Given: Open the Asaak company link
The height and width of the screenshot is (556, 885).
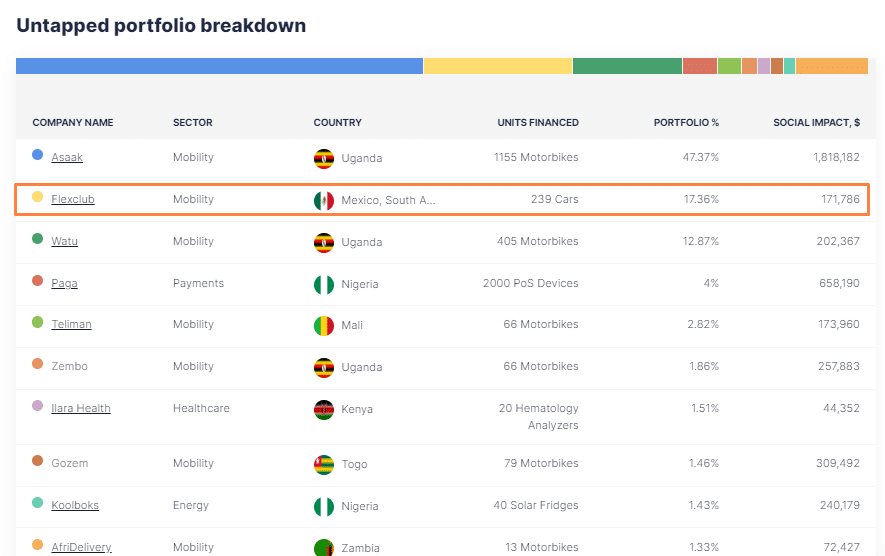Looking at the screenshot, I should [67, 157].
